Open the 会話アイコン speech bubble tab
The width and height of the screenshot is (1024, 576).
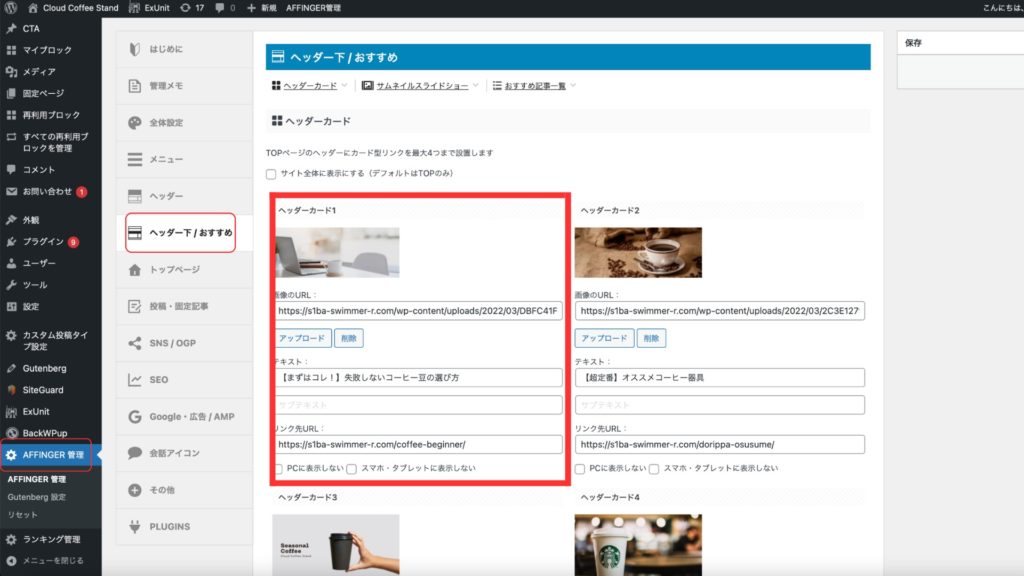(x=135, y=453)
